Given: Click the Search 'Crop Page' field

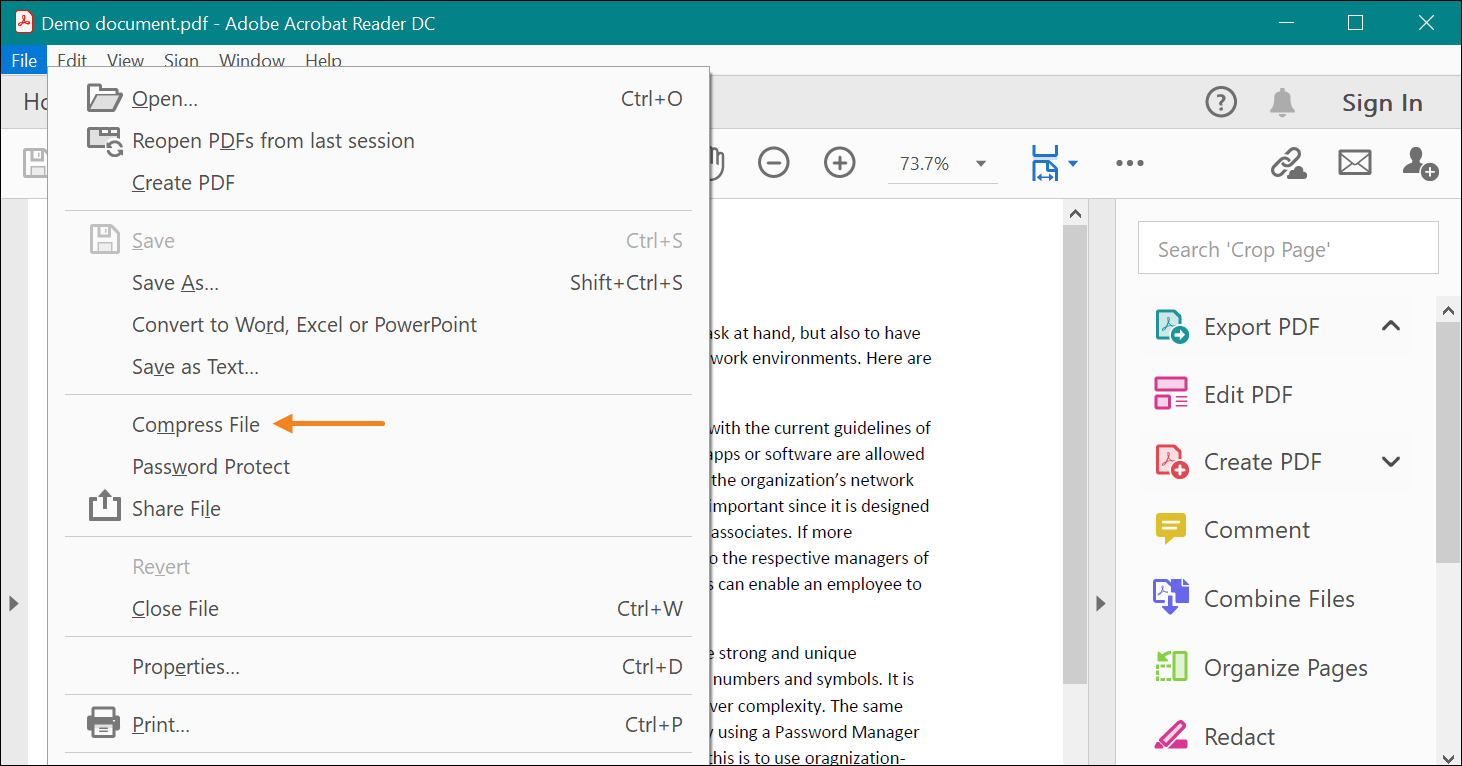Looking at the screenshot, I should [x=1288, y=248].
